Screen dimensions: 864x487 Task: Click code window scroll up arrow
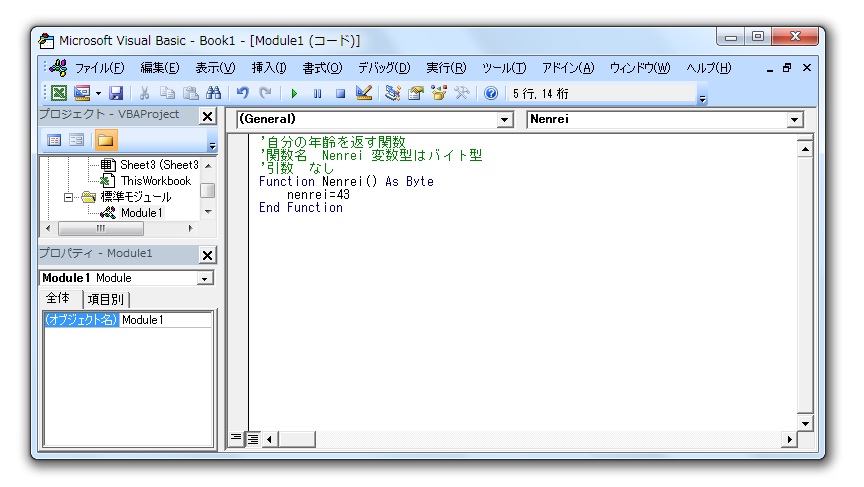pyautogui.click(x=805, y=149)
